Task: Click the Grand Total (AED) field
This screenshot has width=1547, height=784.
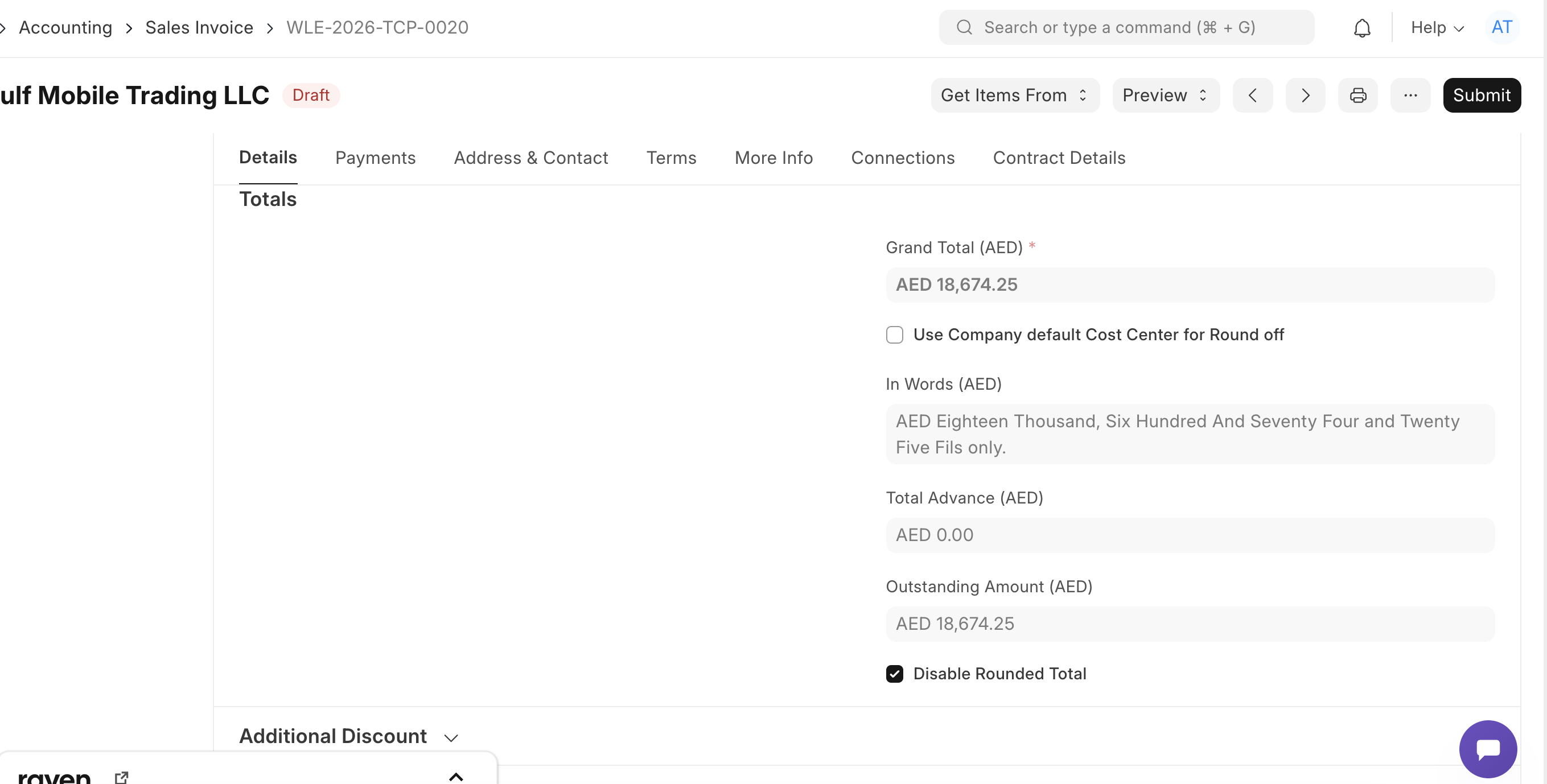Action: coord(1190,285)
